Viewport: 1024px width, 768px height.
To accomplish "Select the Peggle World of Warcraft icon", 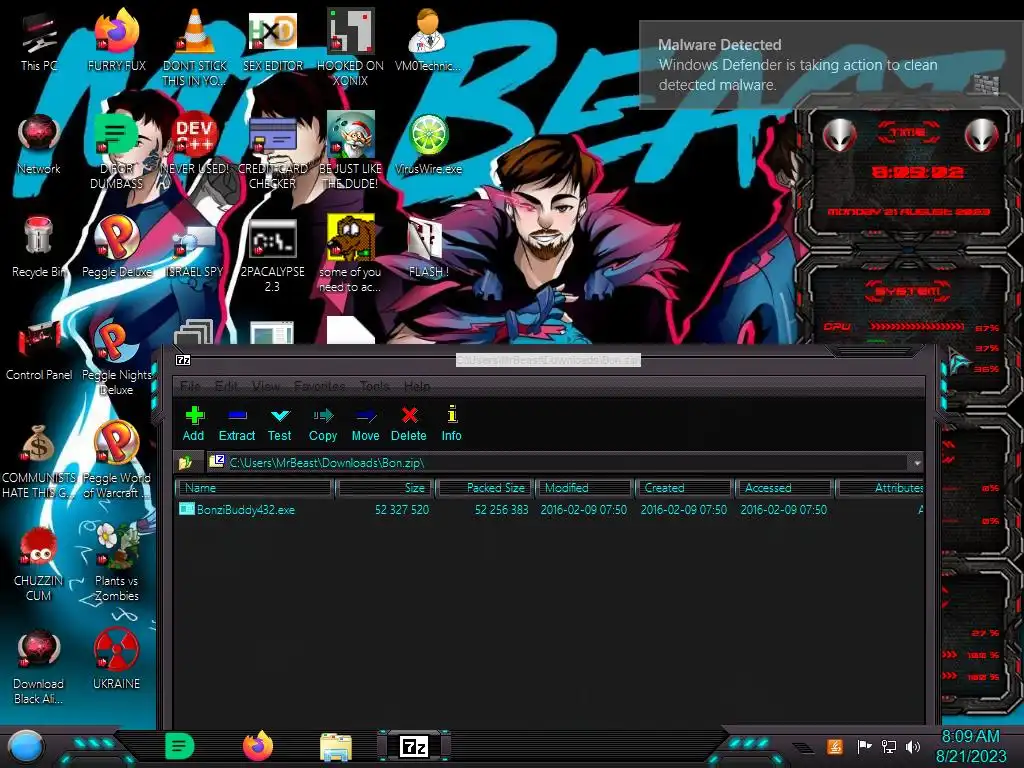I will pyautogui.click(x=116, y=461).
